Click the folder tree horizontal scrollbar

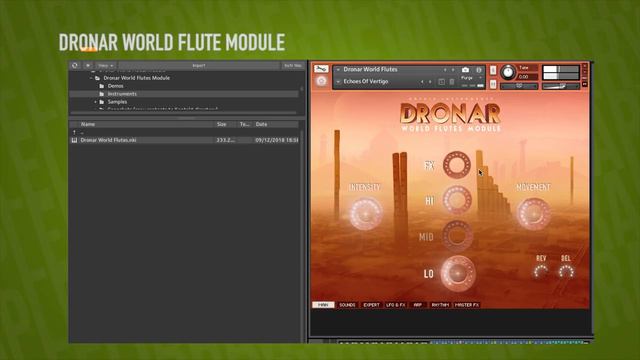(x=184, y=113)
